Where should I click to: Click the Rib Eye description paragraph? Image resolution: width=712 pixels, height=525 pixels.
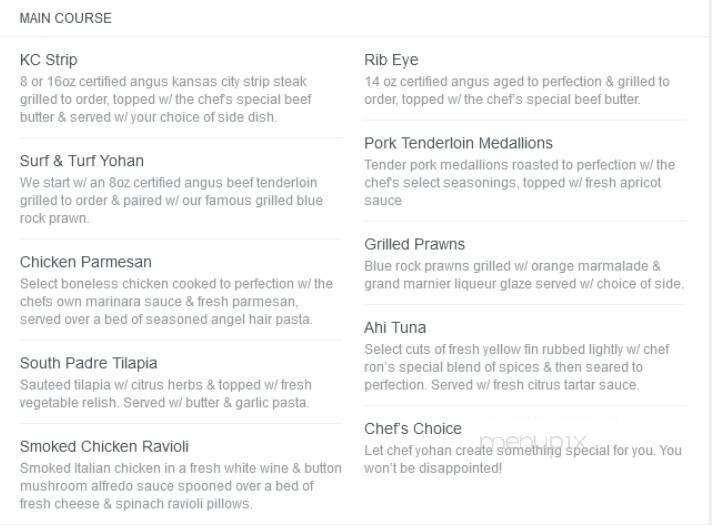(x=516, y=90)
